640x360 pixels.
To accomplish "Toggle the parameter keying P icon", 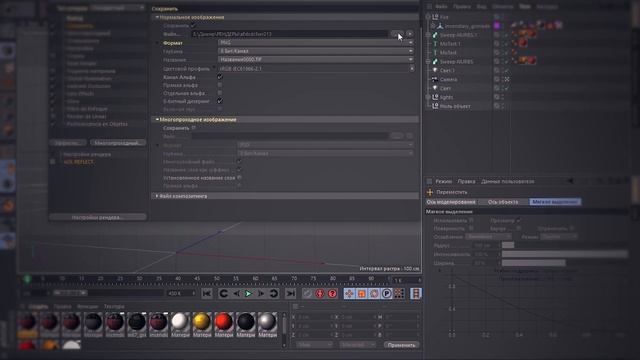I will point(387,293).
